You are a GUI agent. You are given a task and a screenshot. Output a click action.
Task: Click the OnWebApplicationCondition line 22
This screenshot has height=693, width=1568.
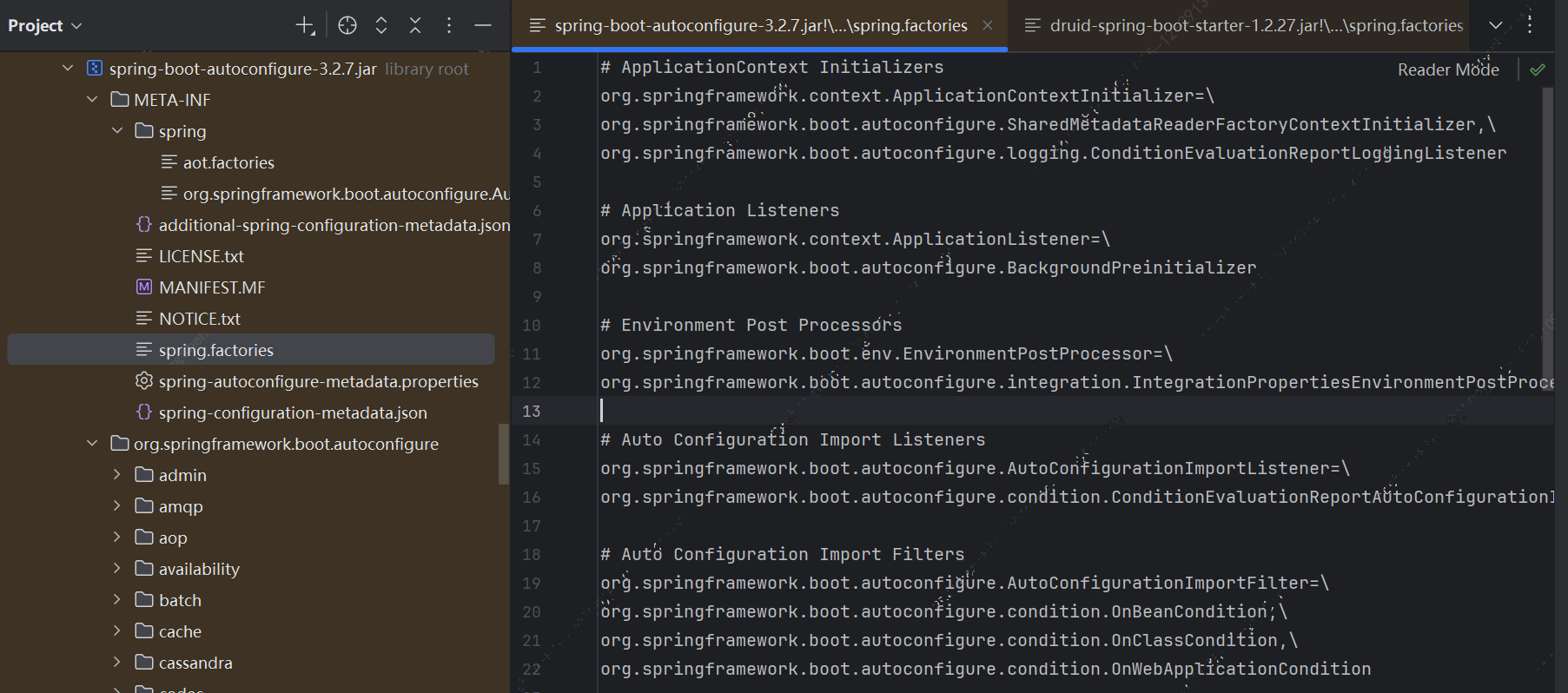[x=986, y=669]
